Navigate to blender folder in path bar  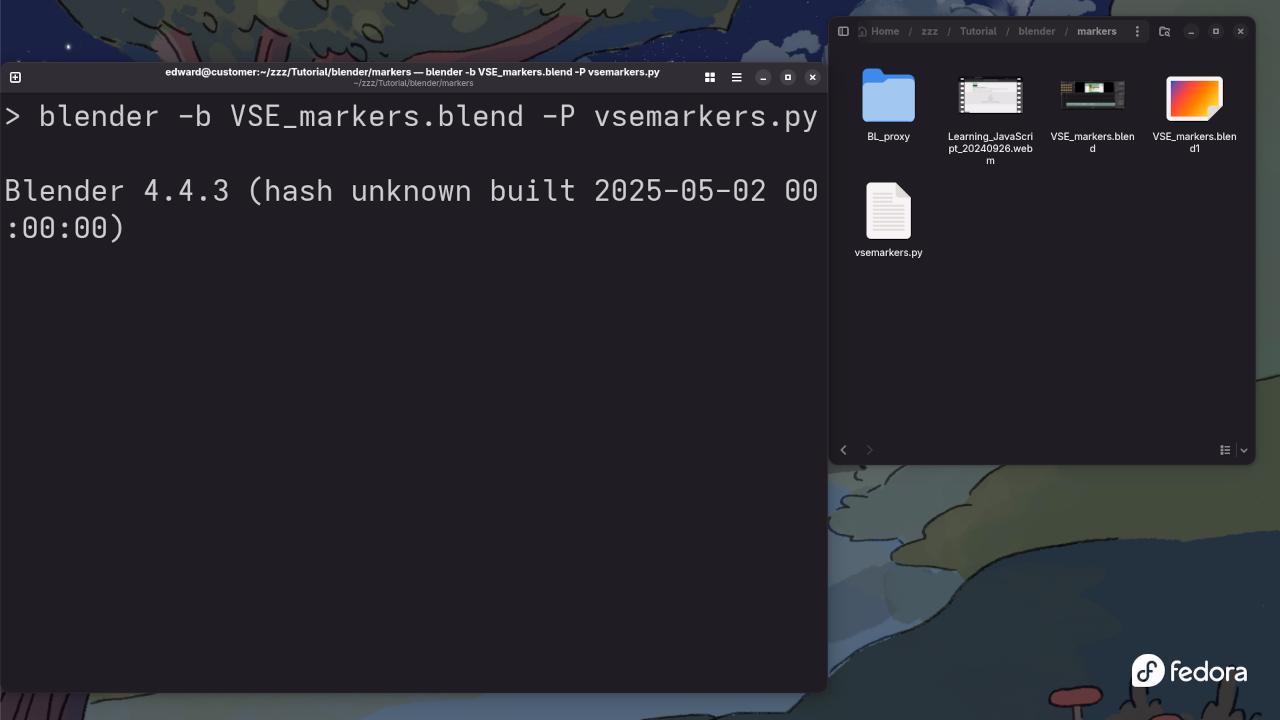(1037, 31)
